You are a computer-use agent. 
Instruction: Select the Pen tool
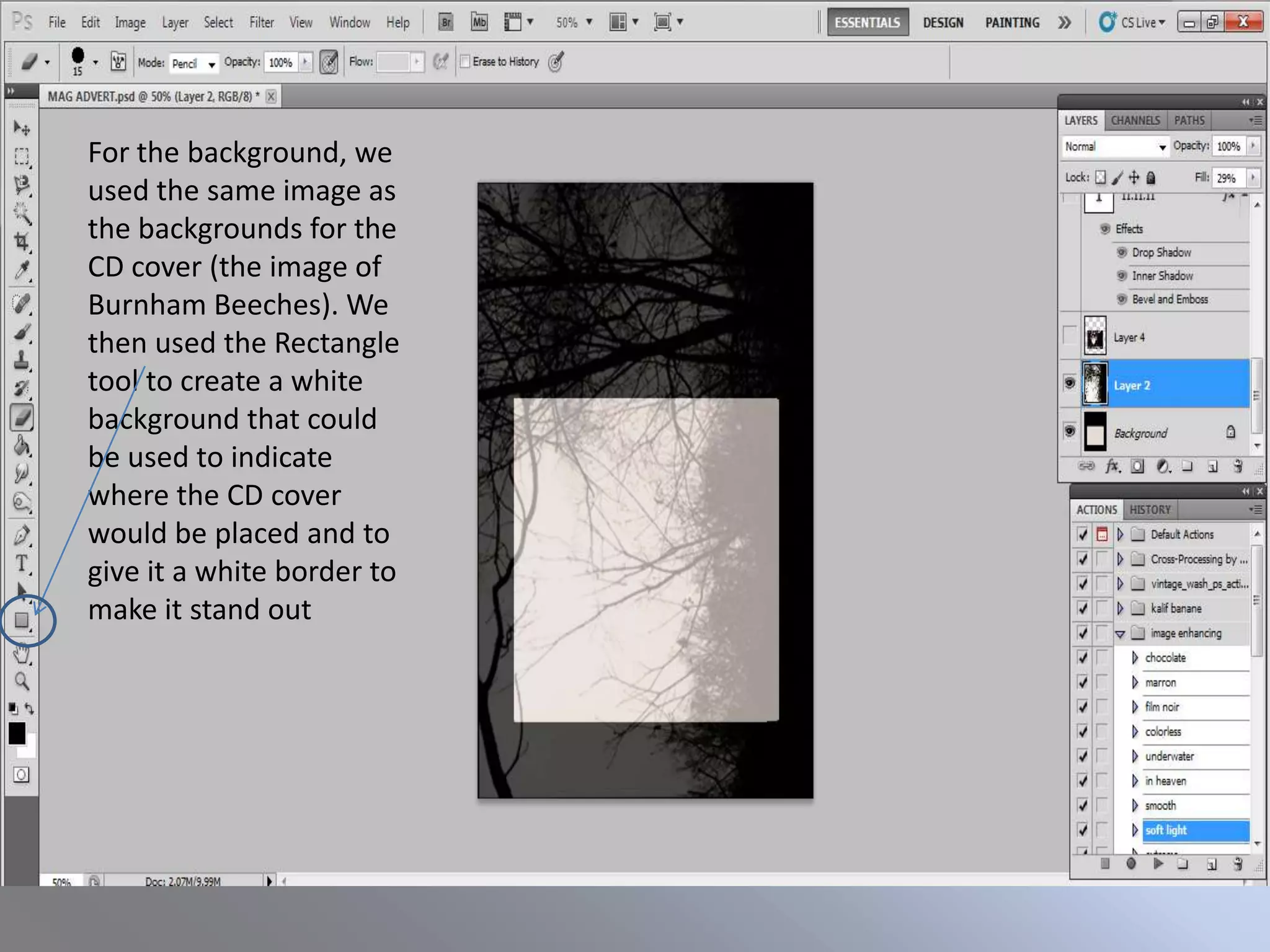(x=22, y=535)
